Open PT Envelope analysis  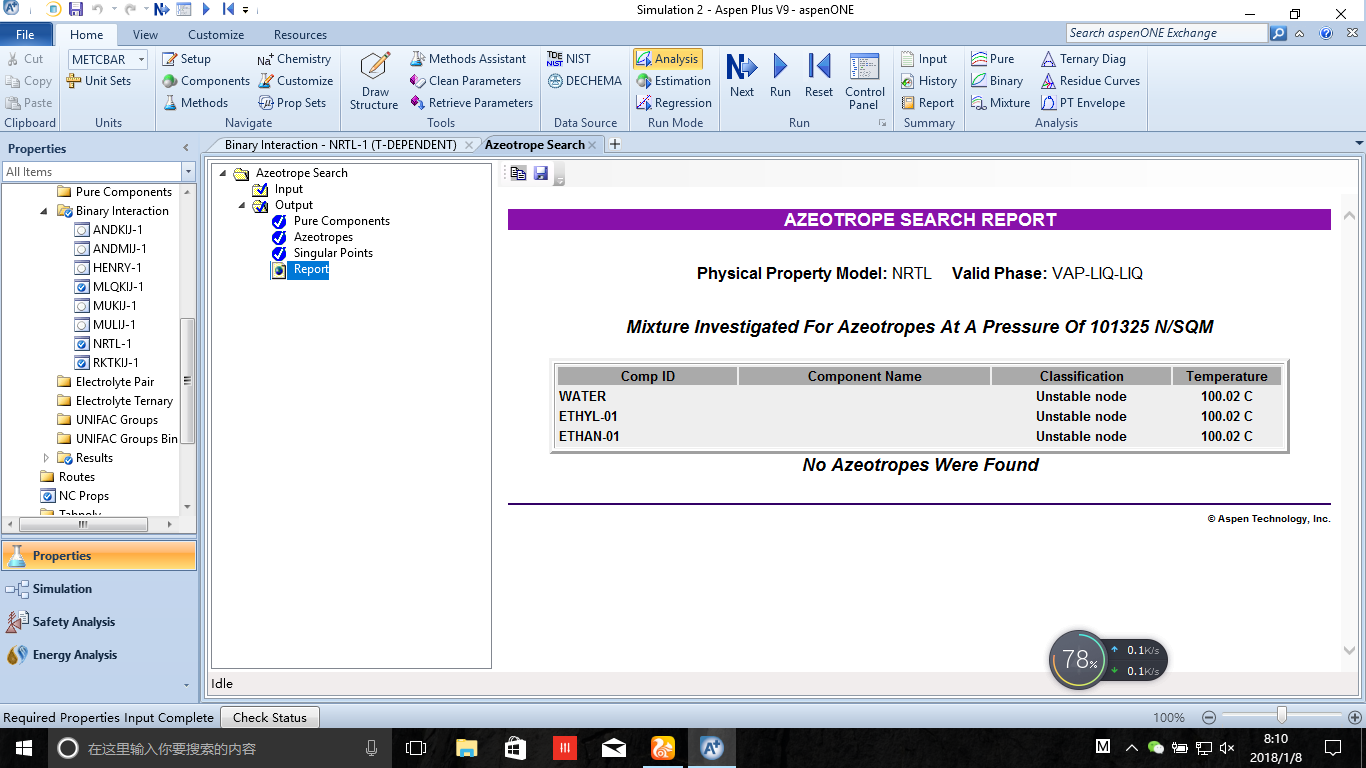[x=1083, y=103]
